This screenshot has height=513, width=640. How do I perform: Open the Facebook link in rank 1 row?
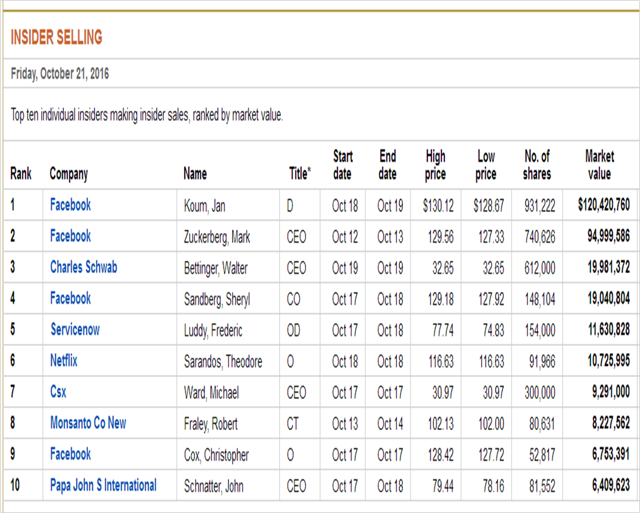(70, 205)
